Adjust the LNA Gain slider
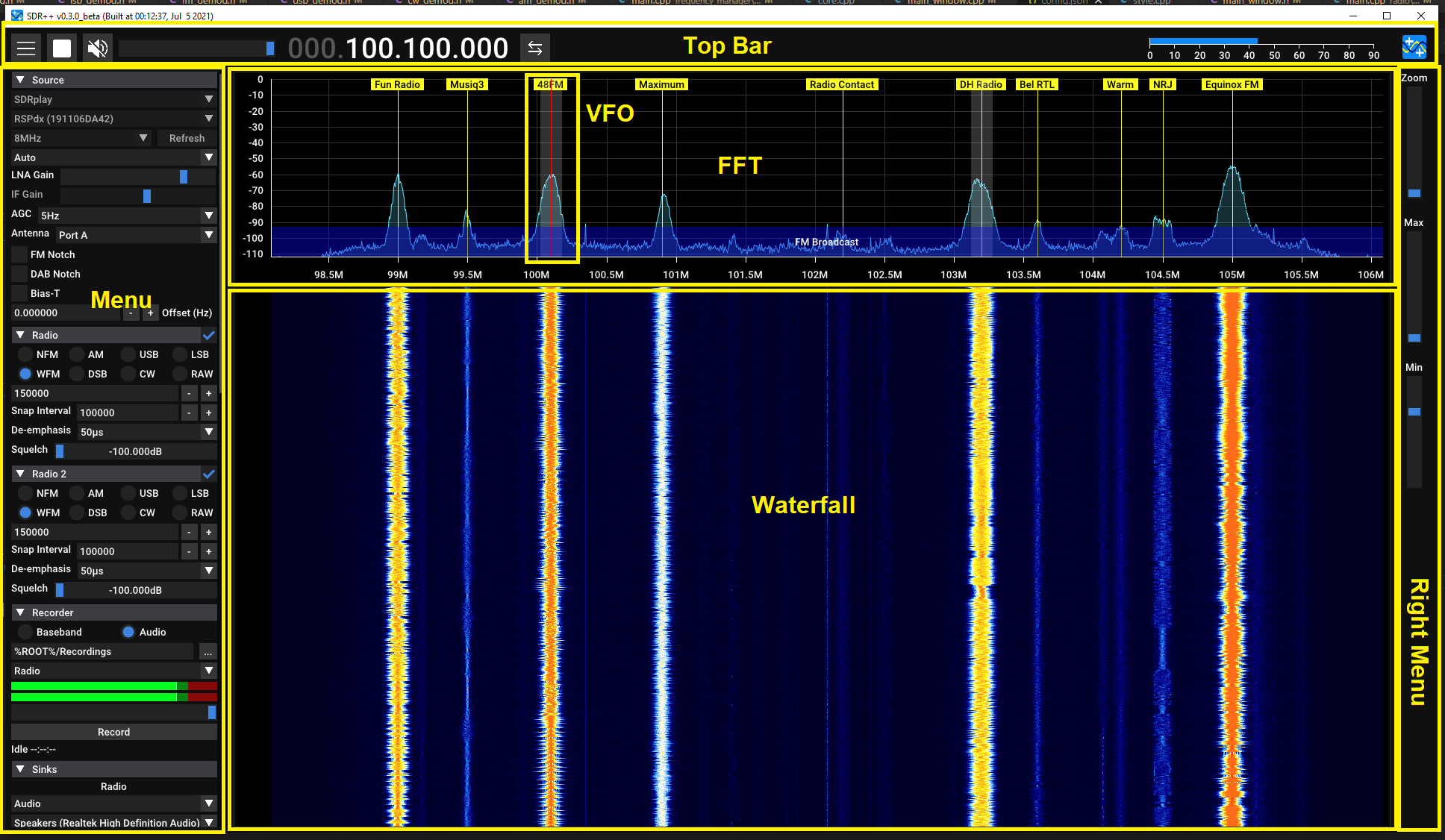 pyautogui.click(x=183, y=176)
